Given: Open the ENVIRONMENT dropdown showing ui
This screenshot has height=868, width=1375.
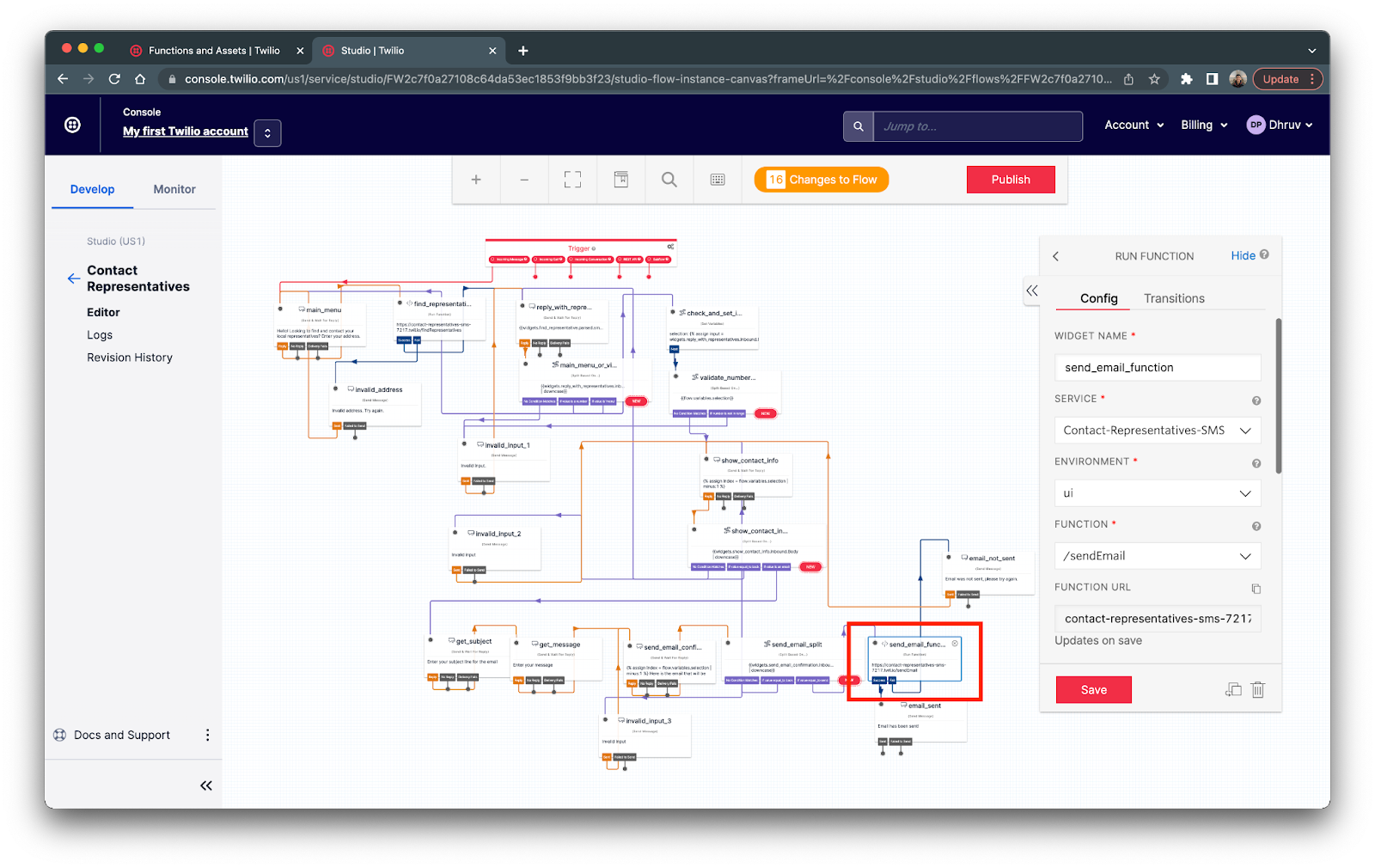Looking at the screenshot, I should pos(1158,493).
